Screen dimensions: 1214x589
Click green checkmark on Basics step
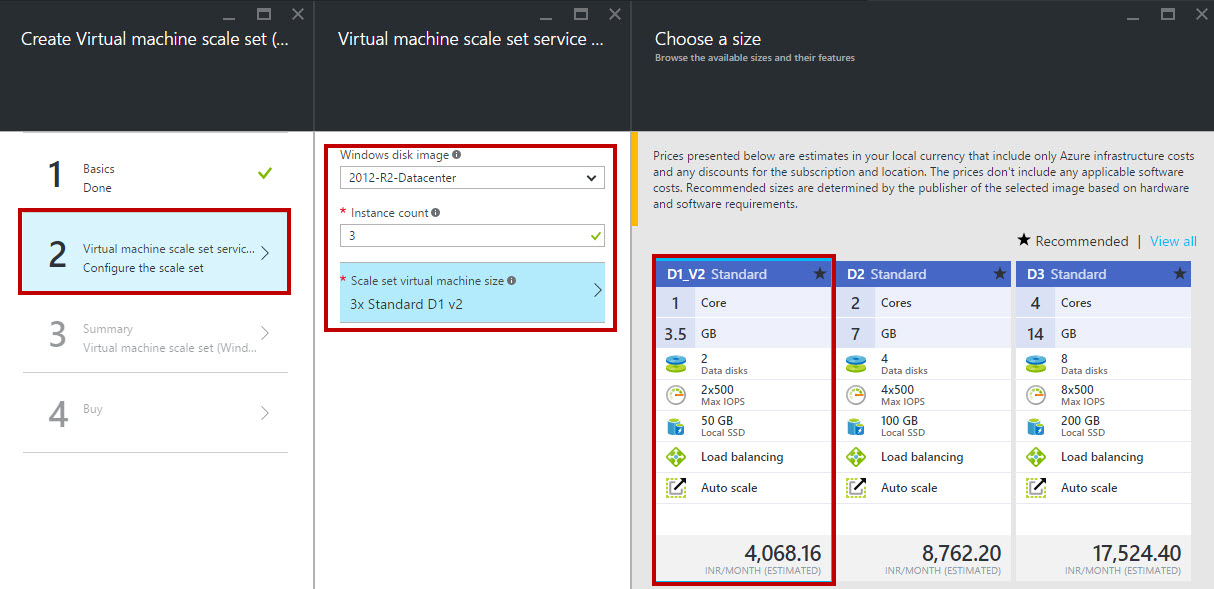coord(265,173)
